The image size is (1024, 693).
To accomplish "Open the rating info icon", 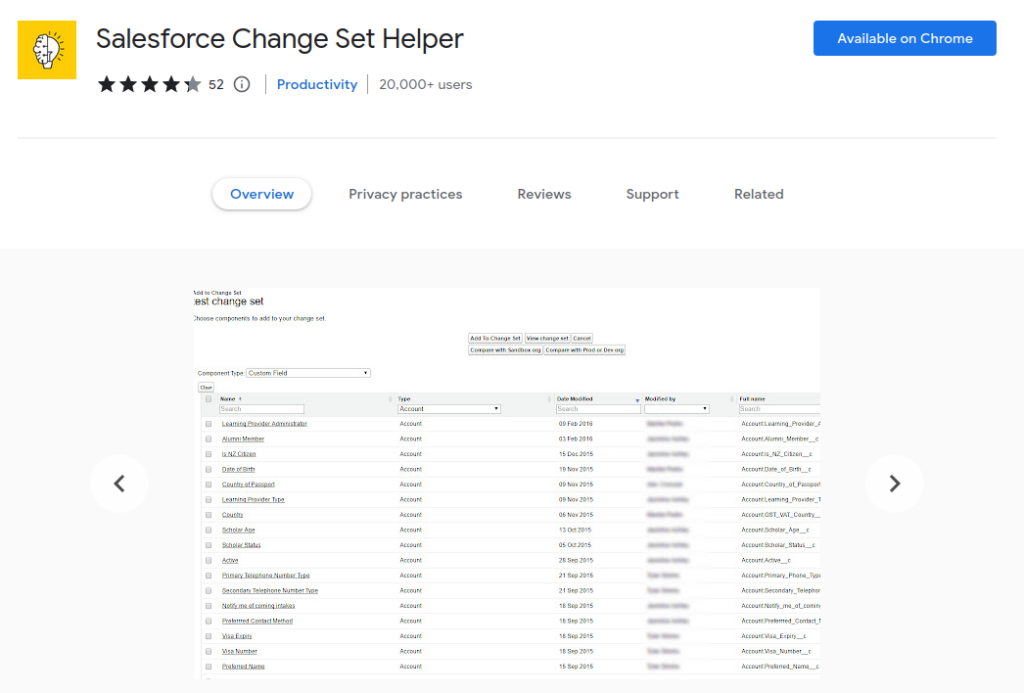I will [x=241, y=84].
